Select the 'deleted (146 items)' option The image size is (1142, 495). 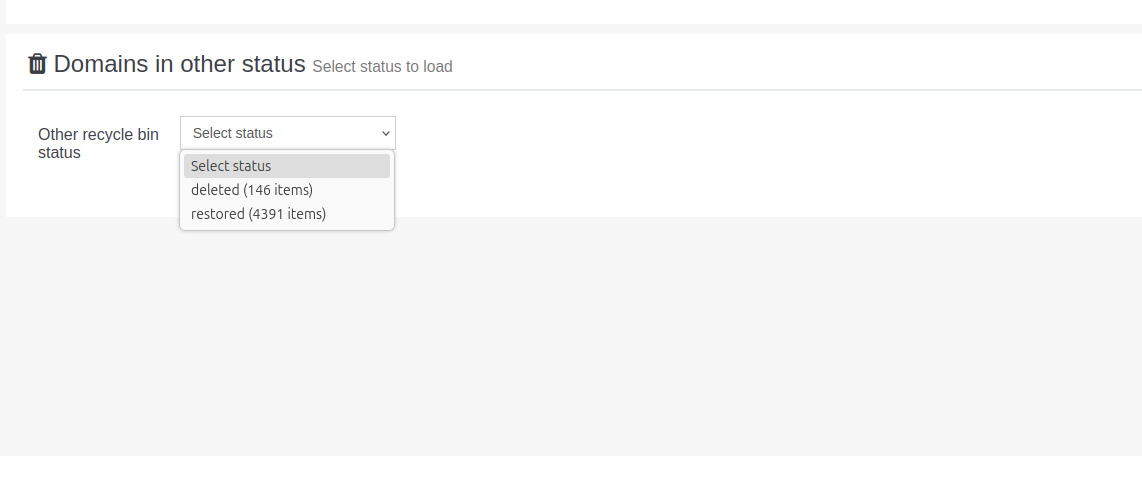252,190
